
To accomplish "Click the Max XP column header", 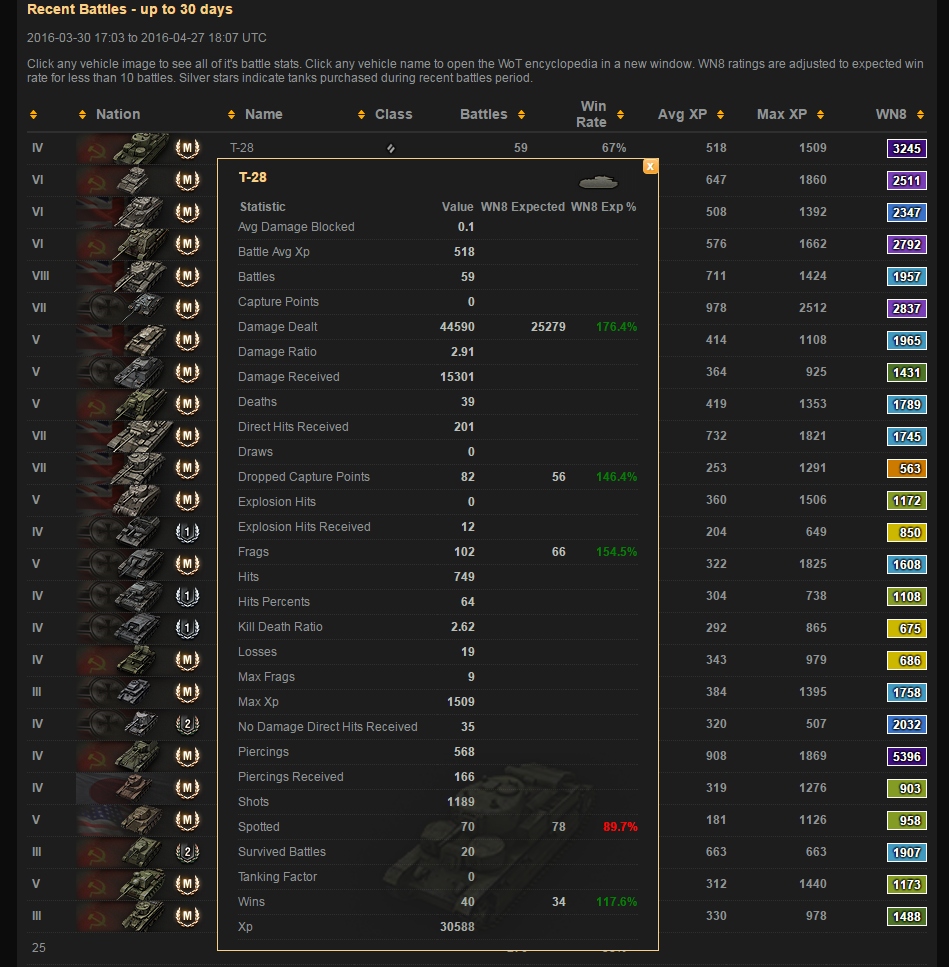I will point(770,114).
